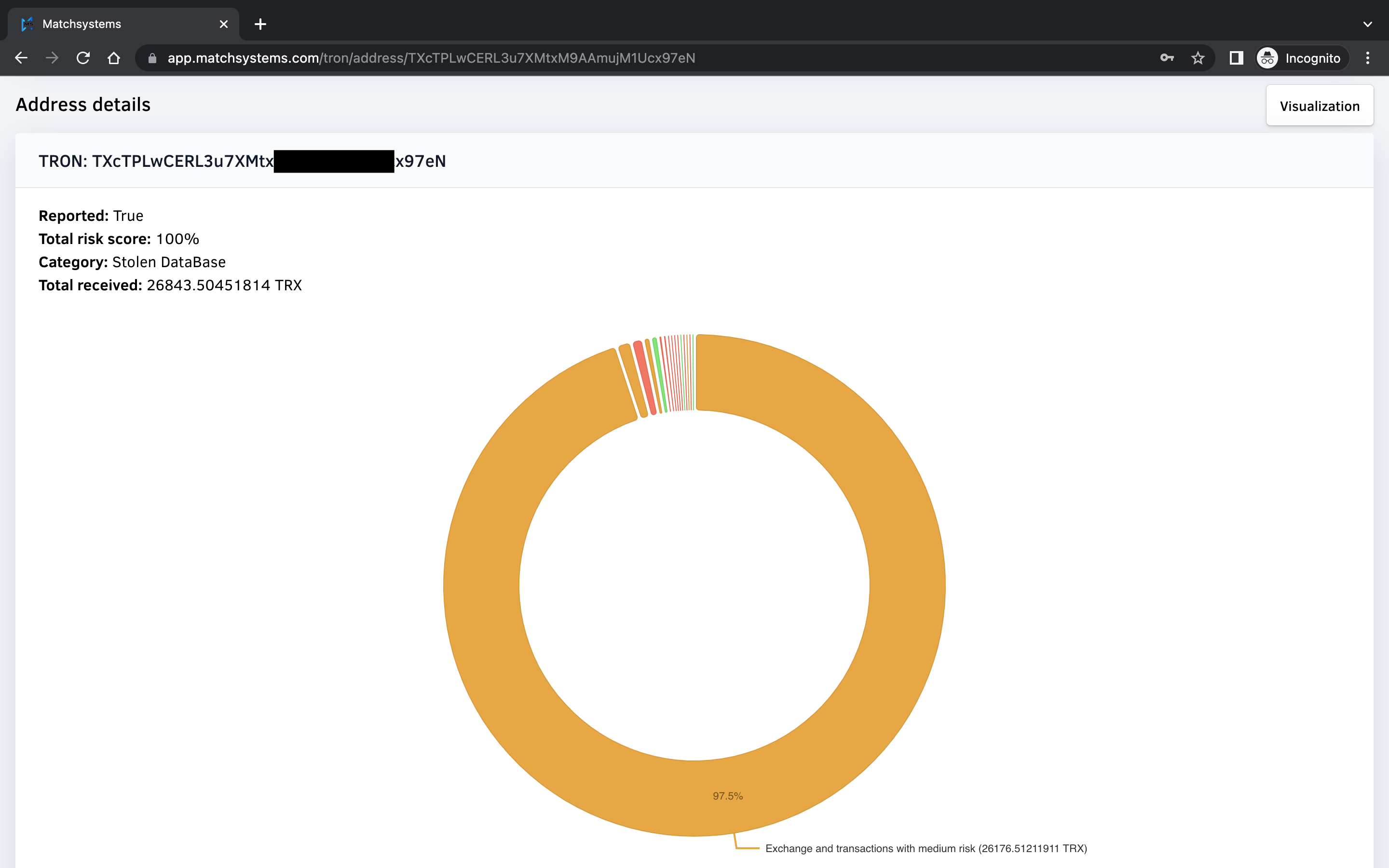
Task: Open the Chrome three-dot menu
Action: coord(1367,58)
